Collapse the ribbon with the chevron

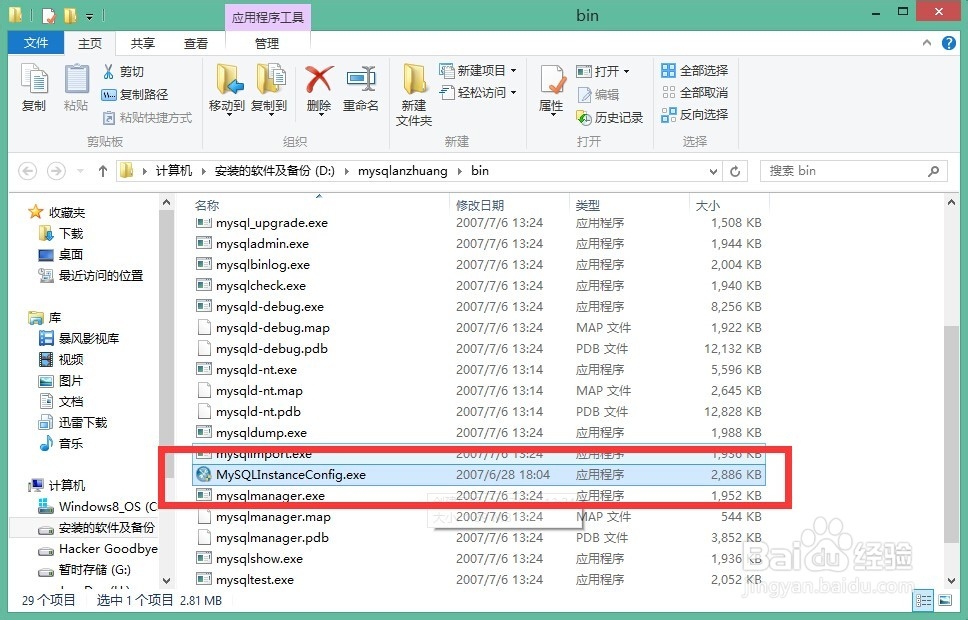click(927, 43)
